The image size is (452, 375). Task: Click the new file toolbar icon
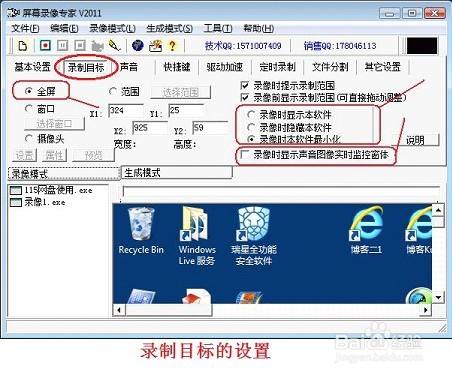tap(23, 45)
